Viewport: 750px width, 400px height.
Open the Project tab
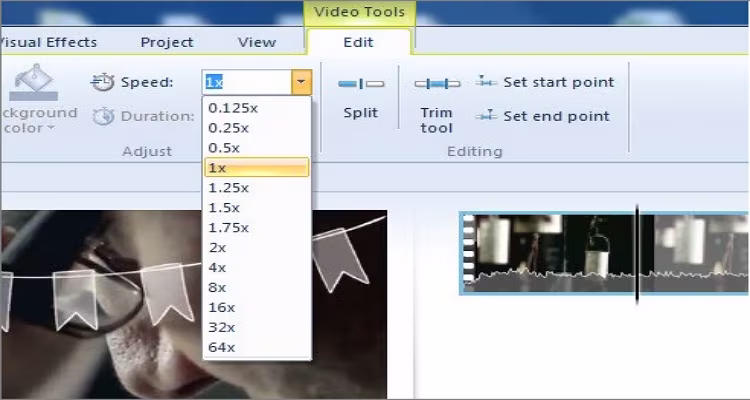pos(167,42)
